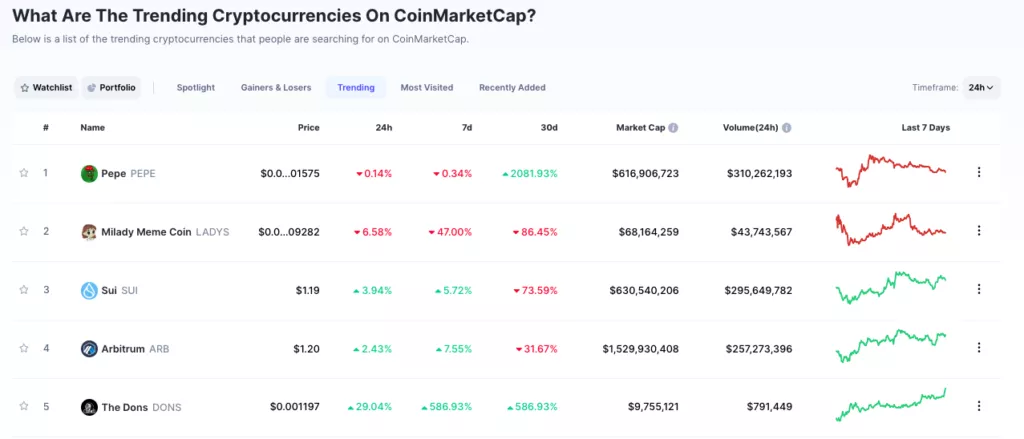Open the 24h timeframe dropdown
This screenshot has width=1024, height=439.
pyautogui.click(x=981, y=88)
